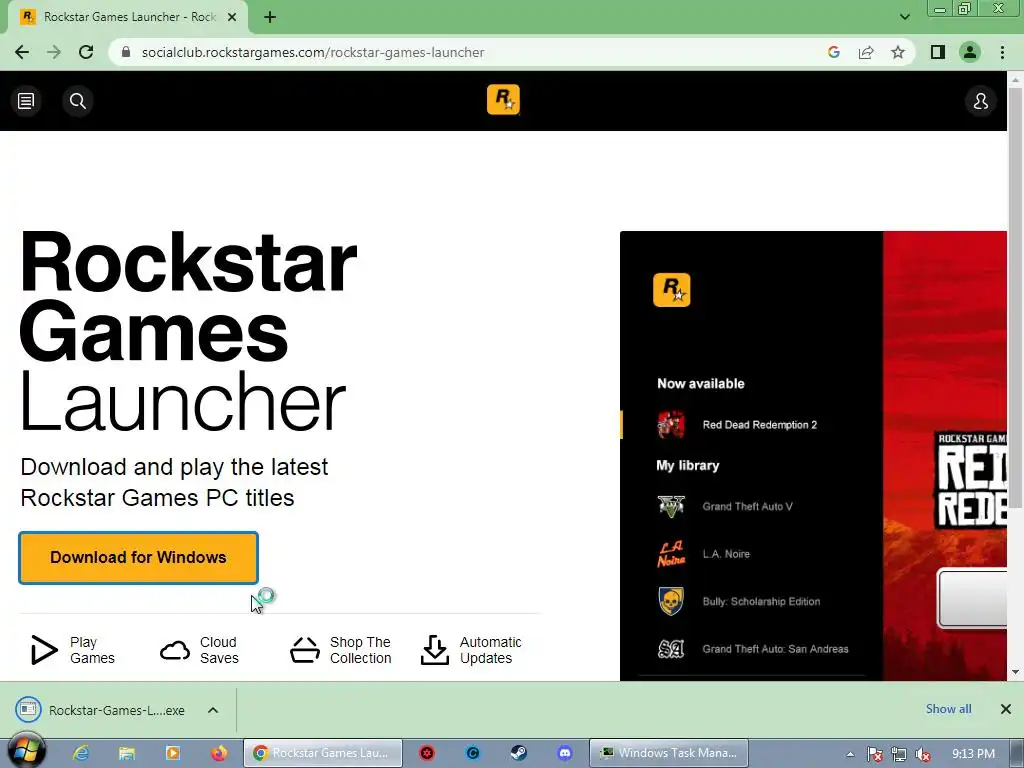Screen dimensions: 1024x768
Task: Toggle the browser side panel icon
Action: click(938, 52)
